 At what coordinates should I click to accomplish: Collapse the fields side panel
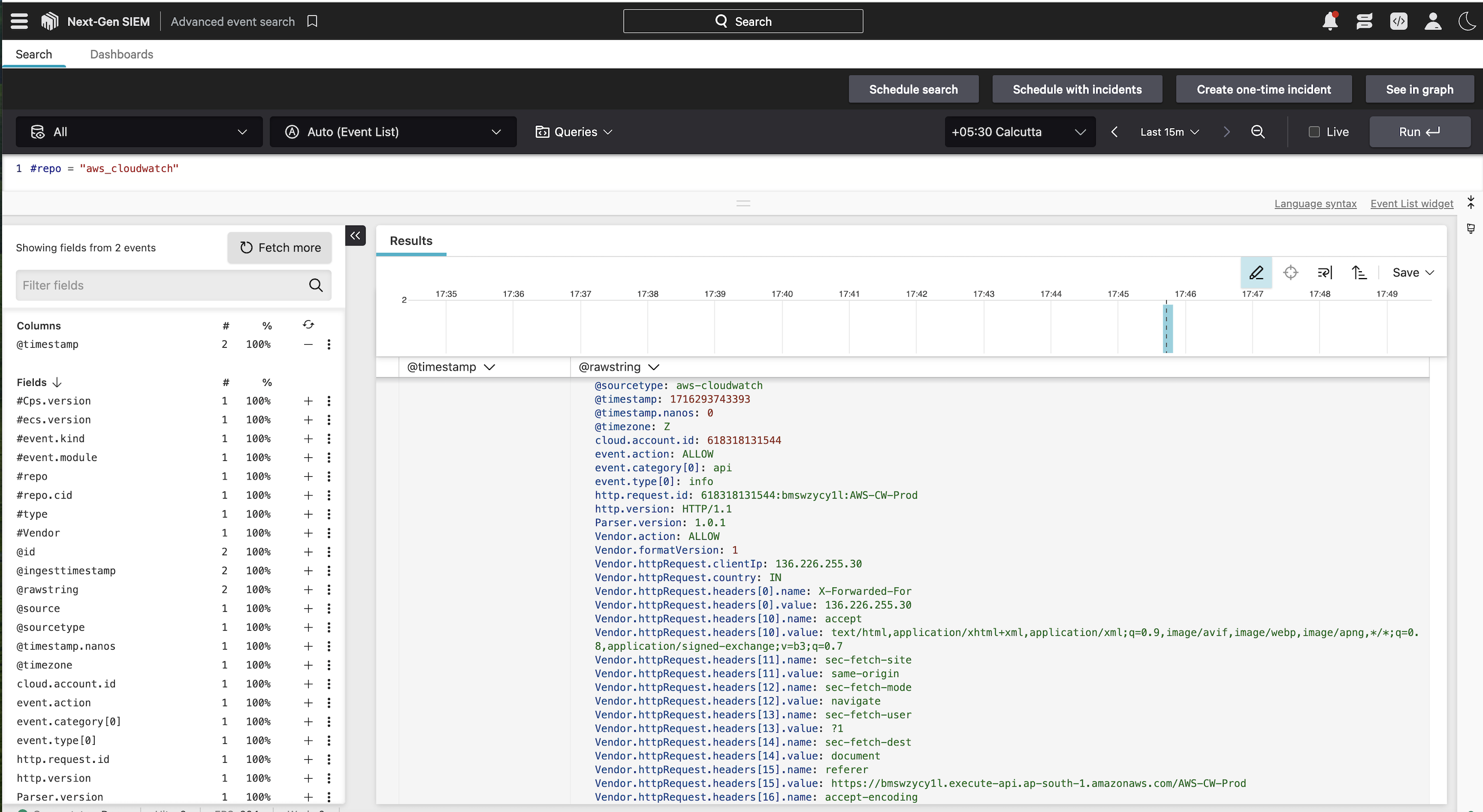(355, 235)
